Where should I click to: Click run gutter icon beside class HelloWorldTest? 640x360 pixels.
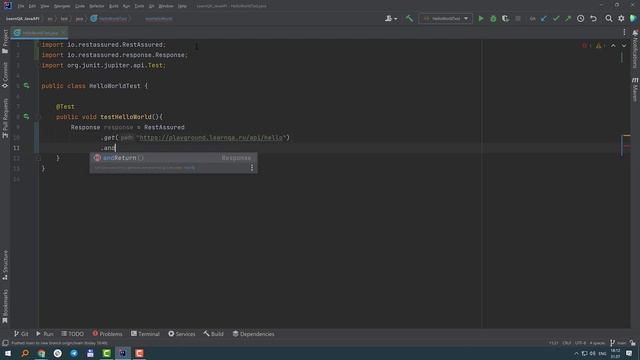[x=27, y=85]
